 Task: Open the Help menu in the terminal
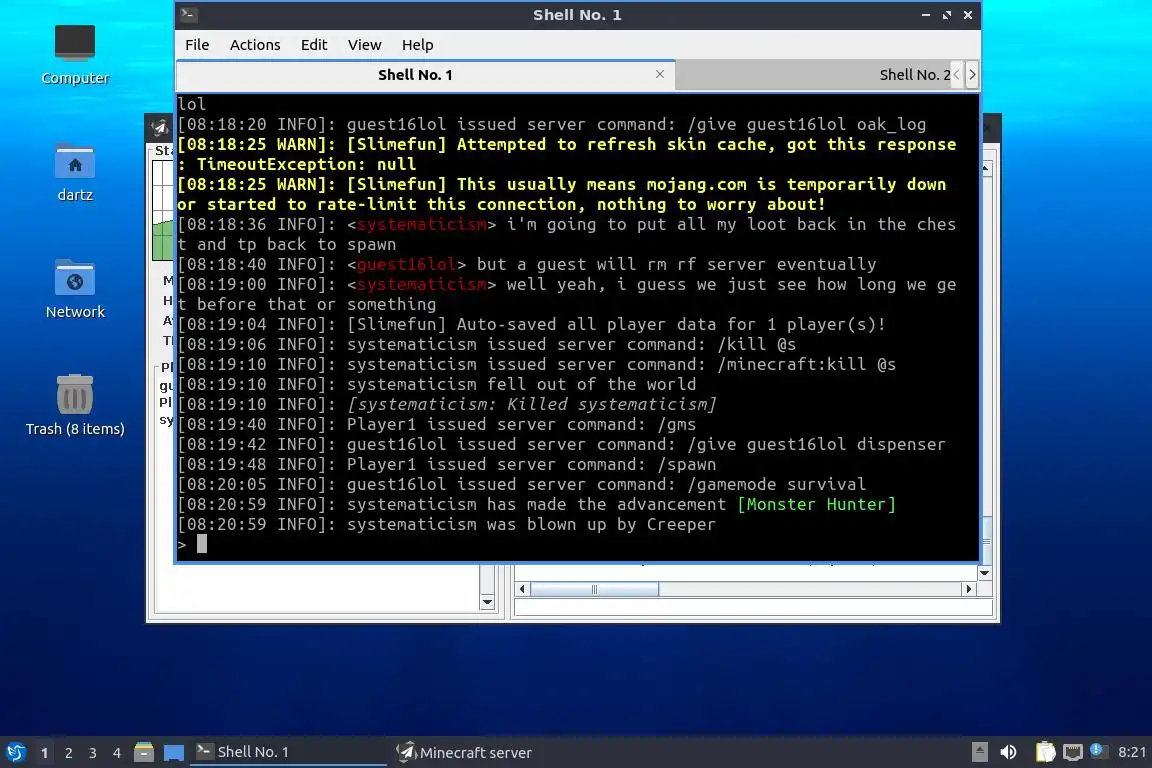tap(417, 45)
